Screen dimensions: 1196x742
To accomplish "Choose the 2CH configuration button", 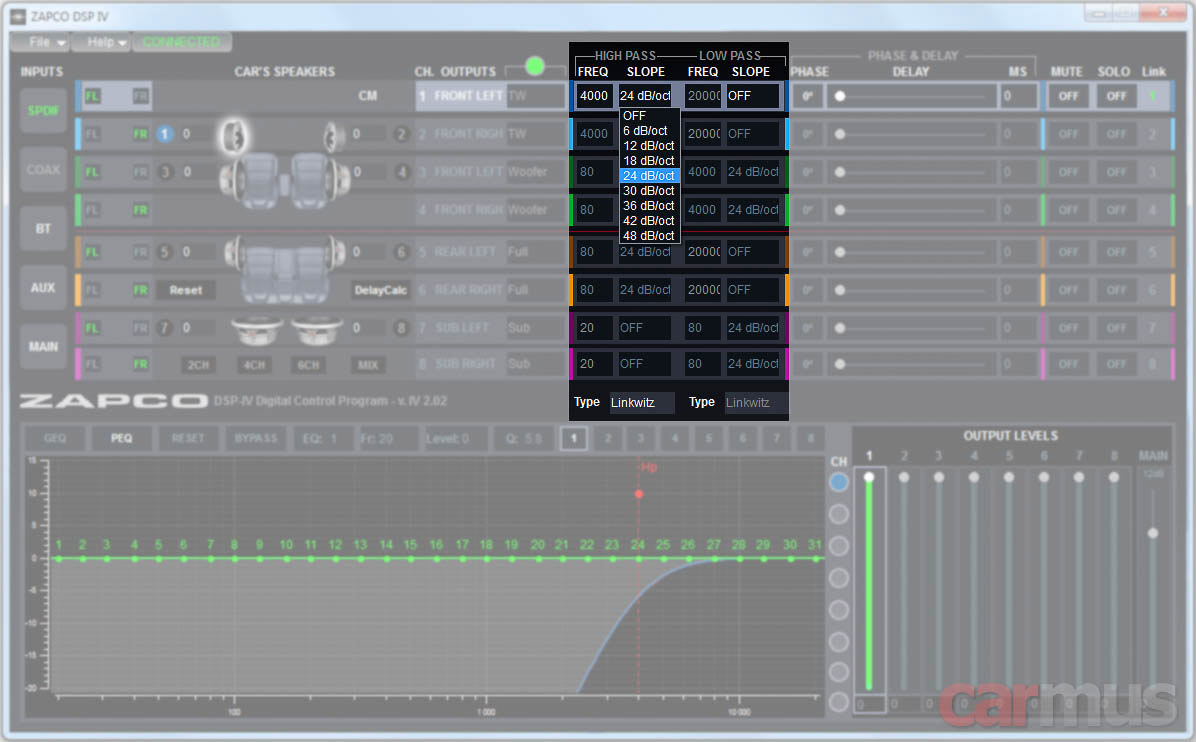I will coord(198,365).
